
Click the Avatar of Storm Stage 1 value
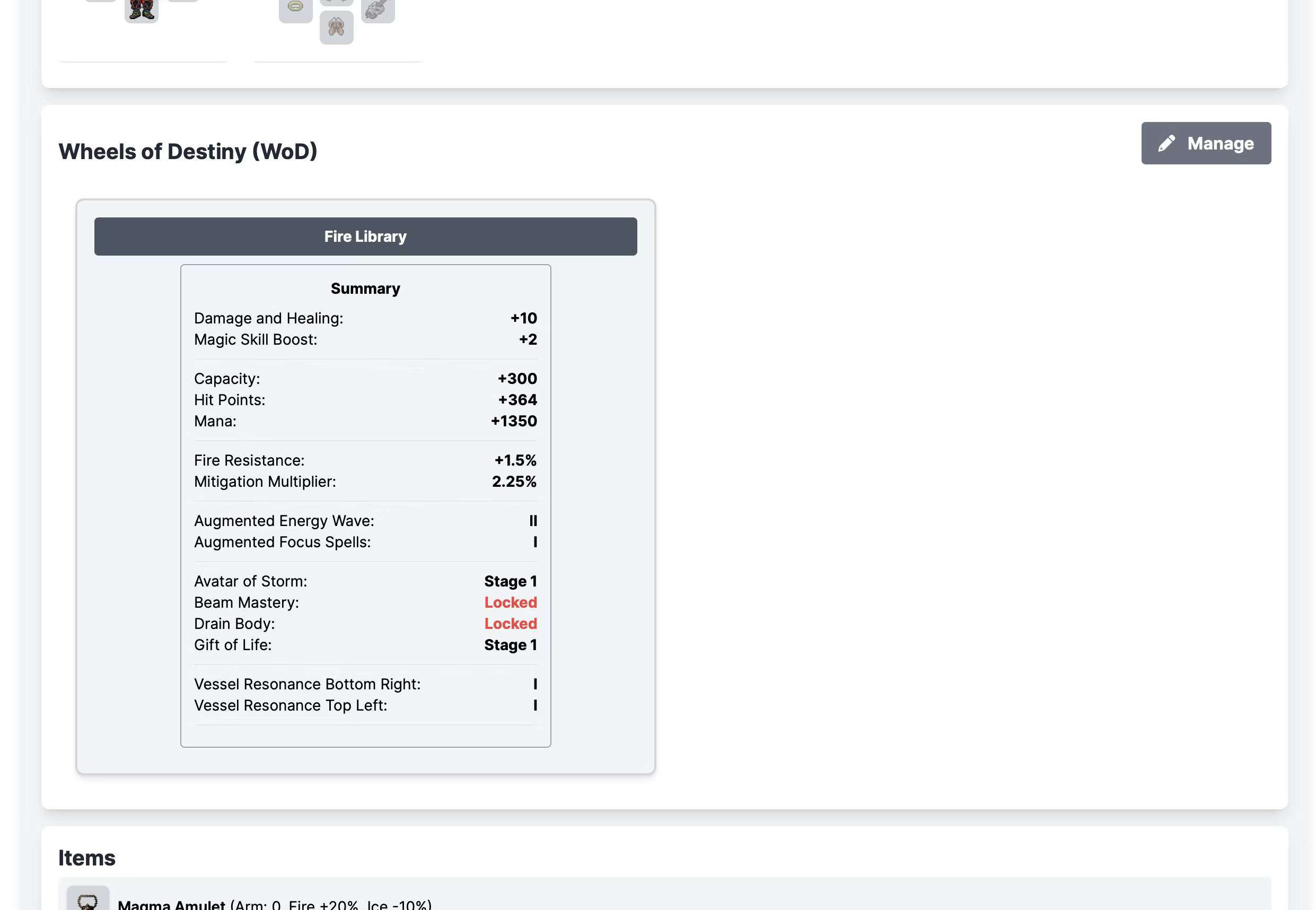[x=510, y=581]
